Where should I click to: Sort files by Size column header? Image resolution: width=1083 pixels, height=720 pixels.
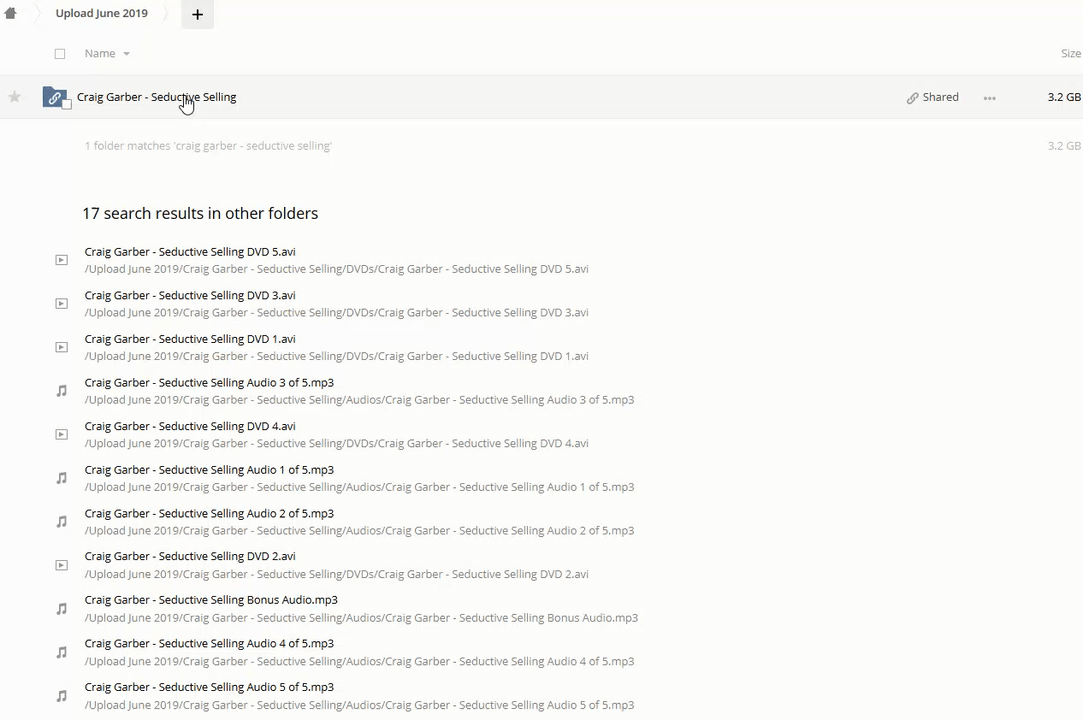1069,54
